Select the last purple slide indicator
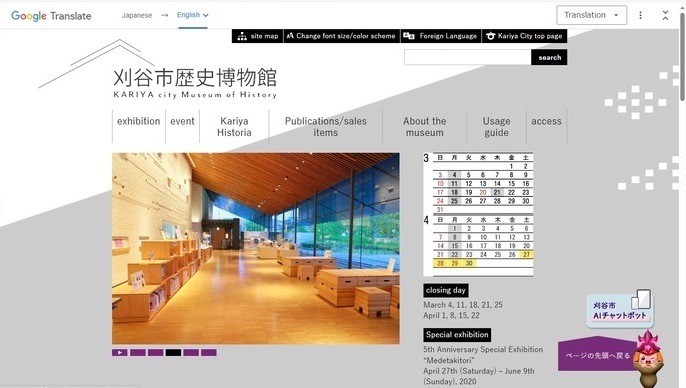The width and height of the screenshot is (686, 388). pos(209,353)
